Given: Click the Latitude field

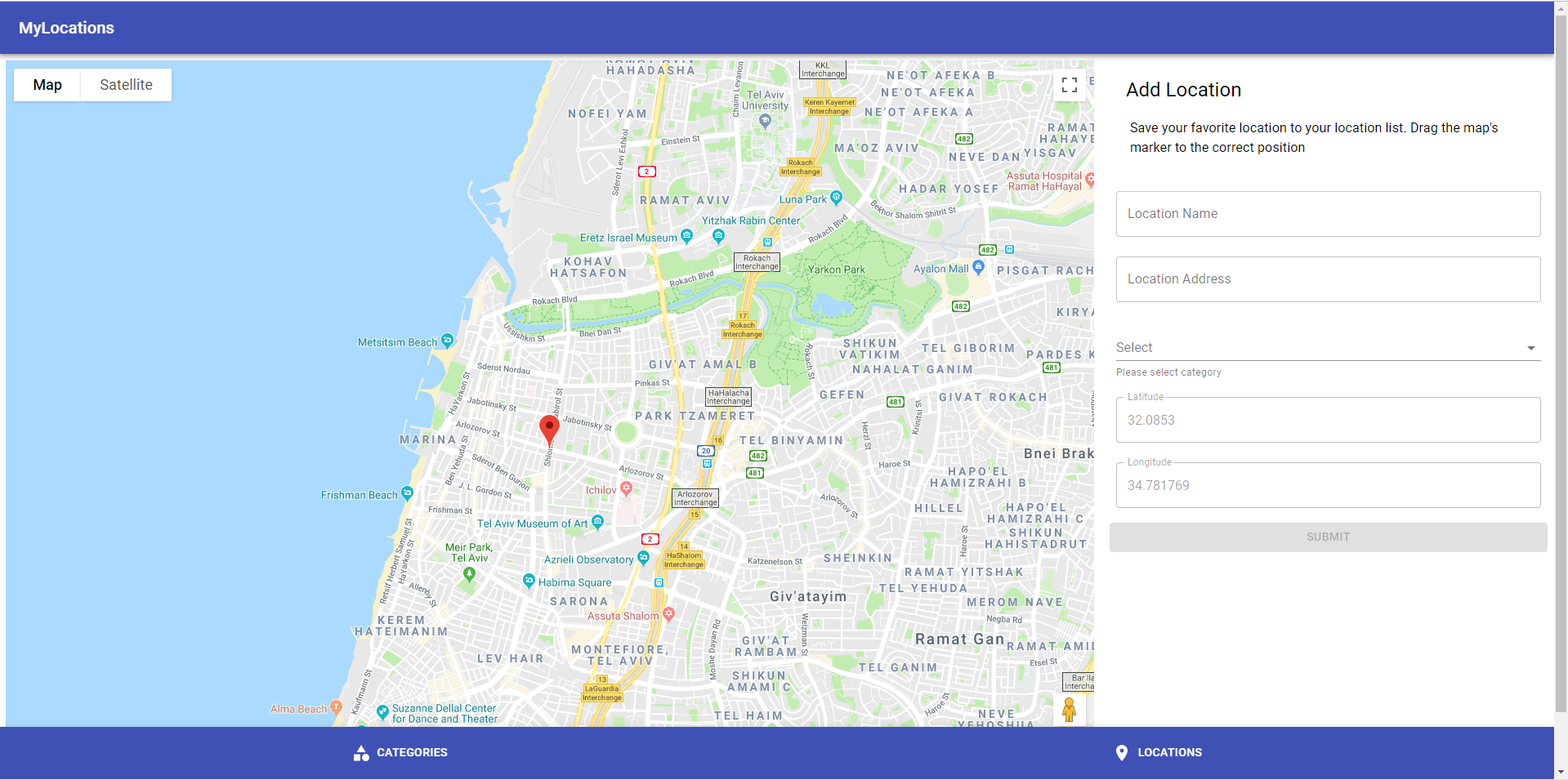Looking at the screenshot, I should [x=1328, y=420].
